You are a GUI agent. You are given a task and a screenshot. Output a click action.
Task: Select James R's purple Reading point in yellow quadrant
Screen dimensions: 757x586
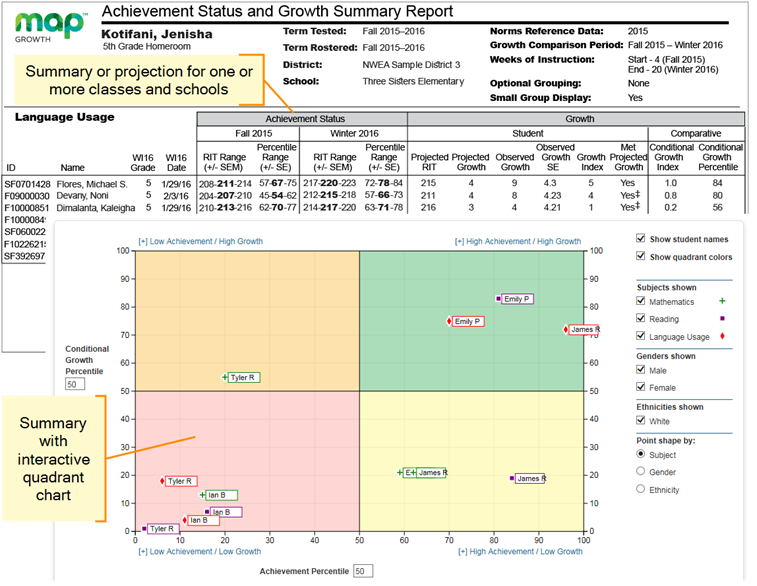512,478
